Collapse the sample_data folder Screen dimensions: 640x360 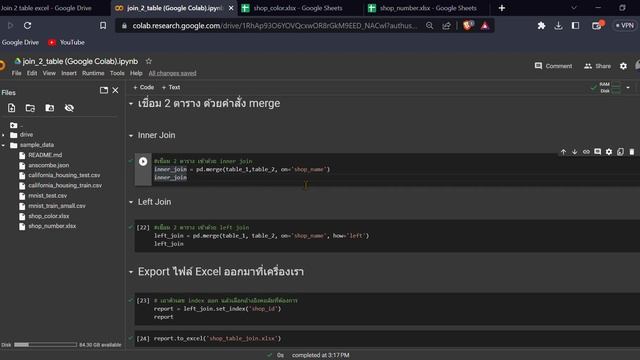point(3,145)
